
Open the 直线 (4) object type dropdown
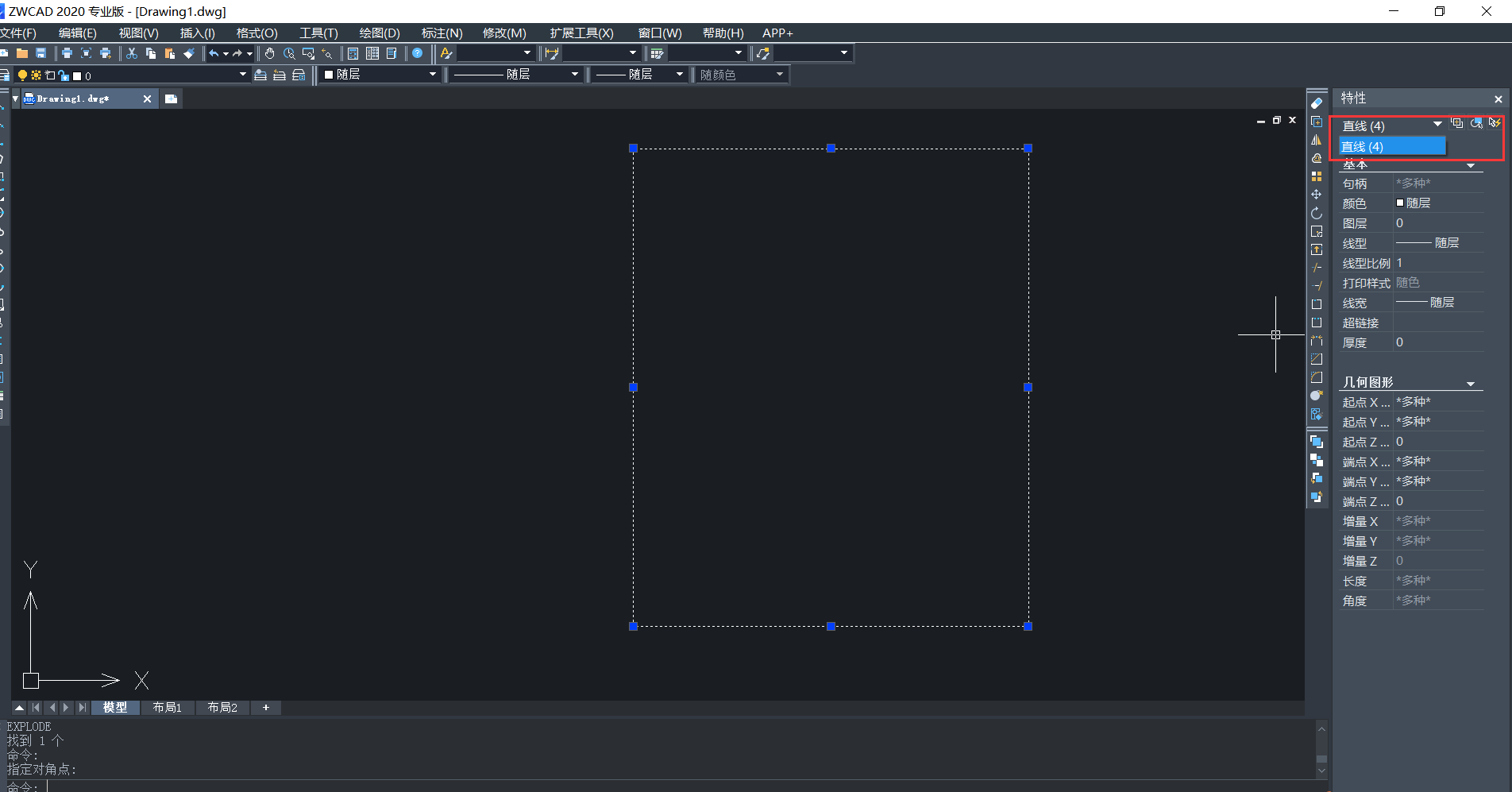[1437, 125]
